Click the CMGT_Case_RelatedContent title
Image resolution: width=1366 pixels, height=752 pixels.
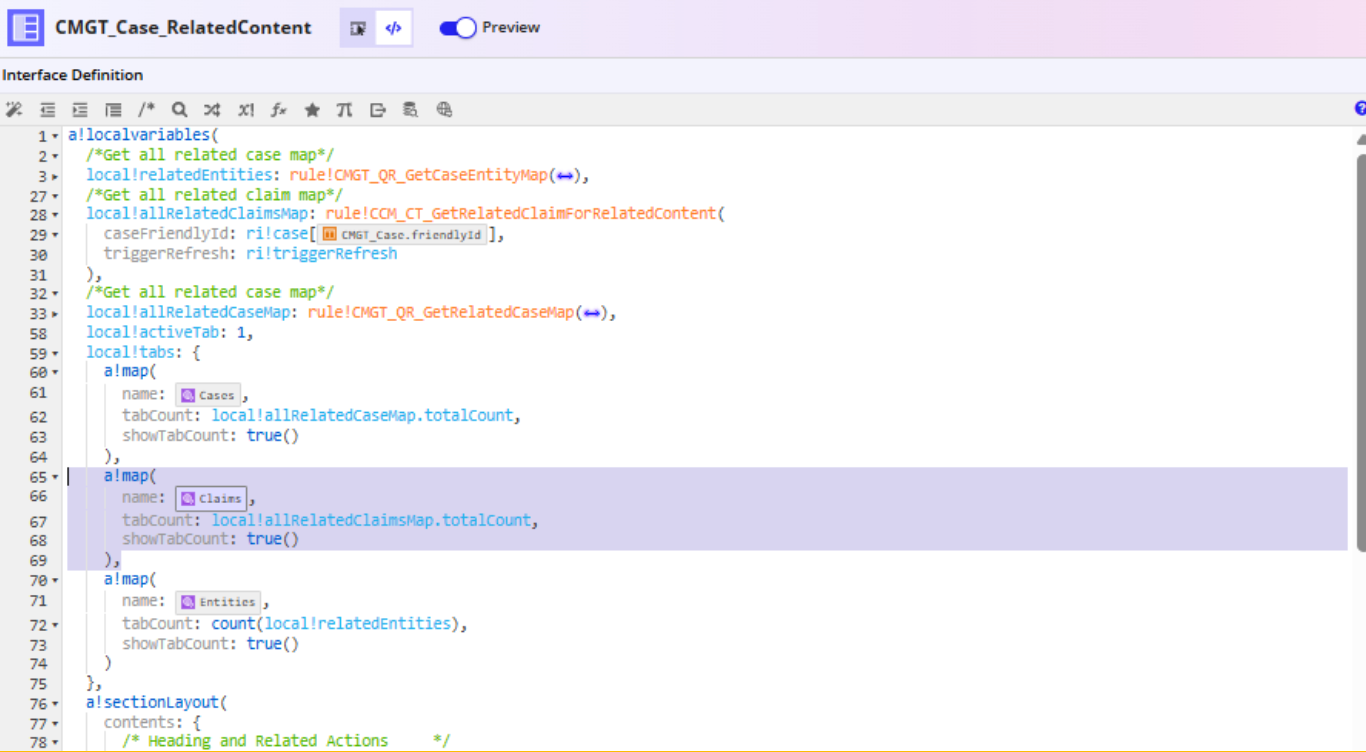point(183,28)
